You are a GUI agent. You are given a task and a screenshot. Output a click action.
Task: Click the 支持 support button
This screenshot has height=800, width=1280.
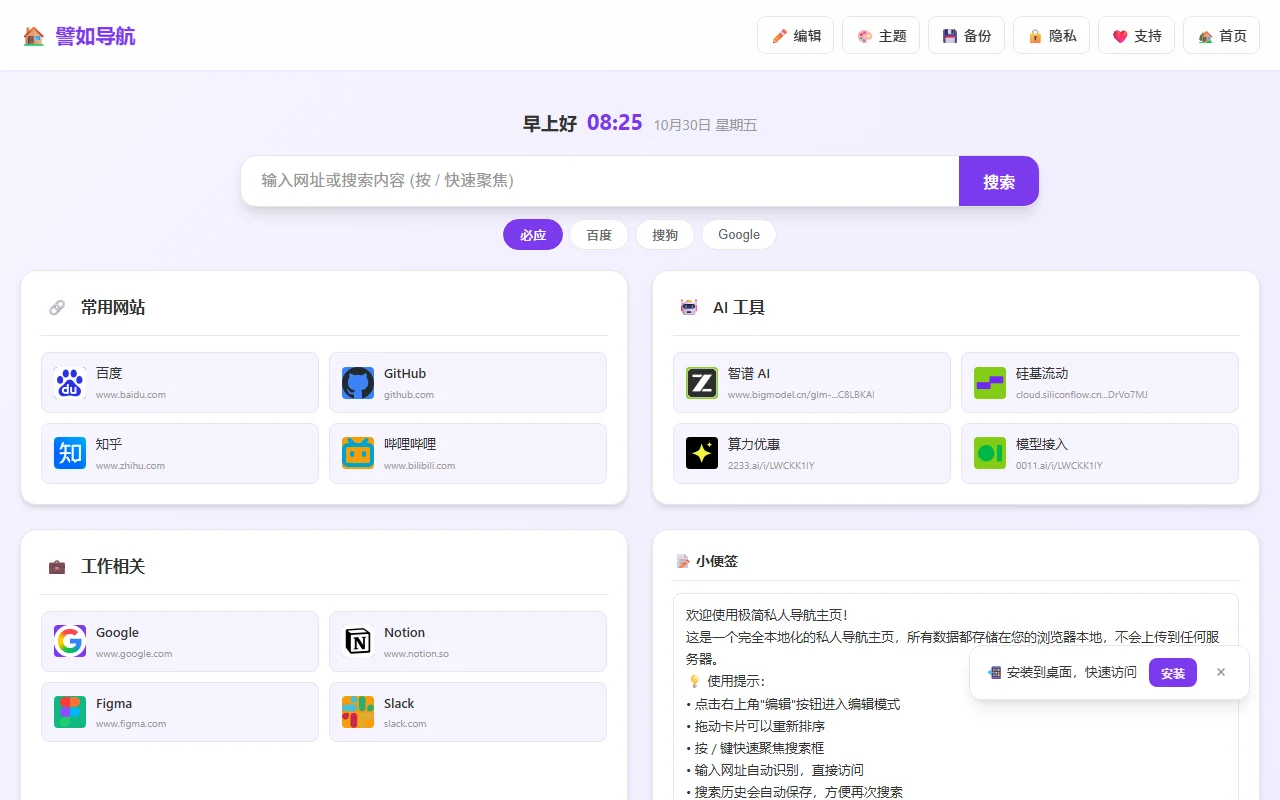pos(1137,36)
